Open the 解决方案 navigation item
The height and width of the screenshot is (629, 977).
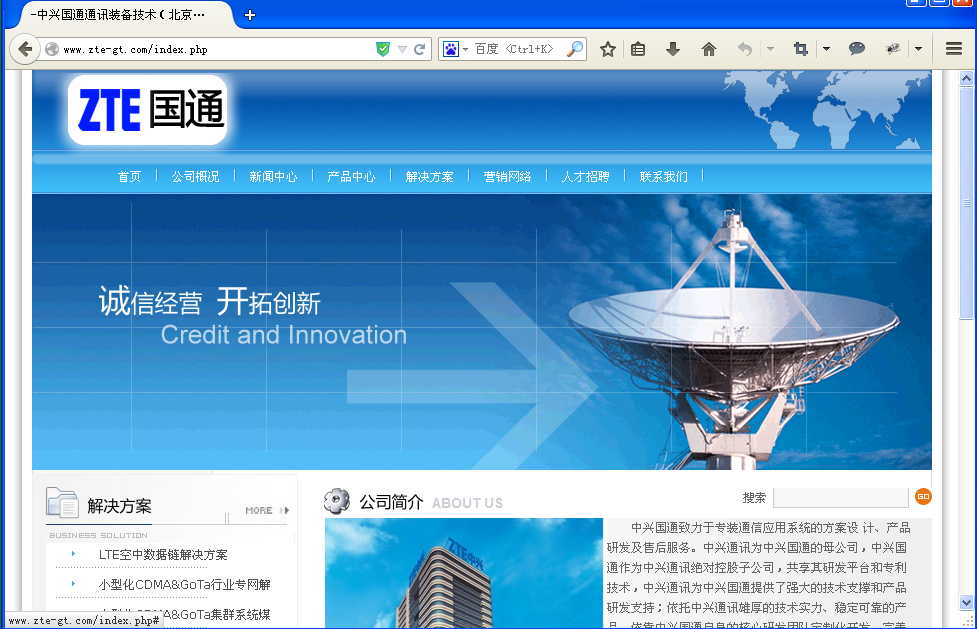429,176
